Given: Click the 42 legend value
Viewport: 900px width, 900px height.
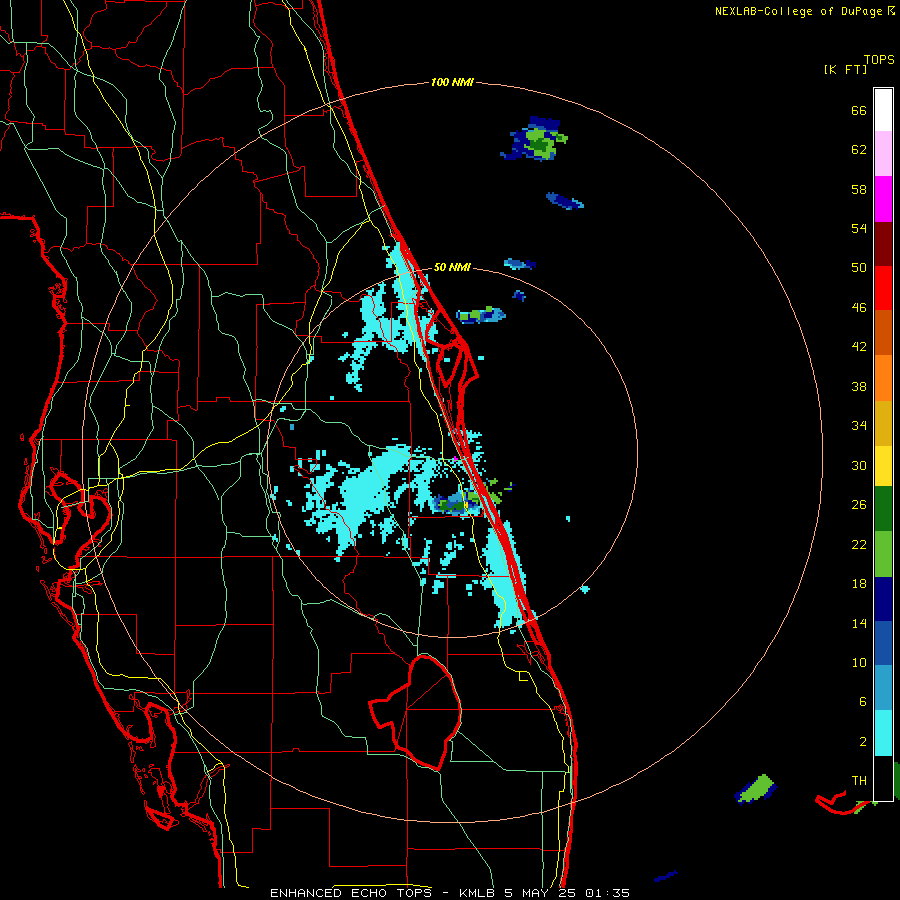Looking at the screenshot, I should tap(859, 347).
